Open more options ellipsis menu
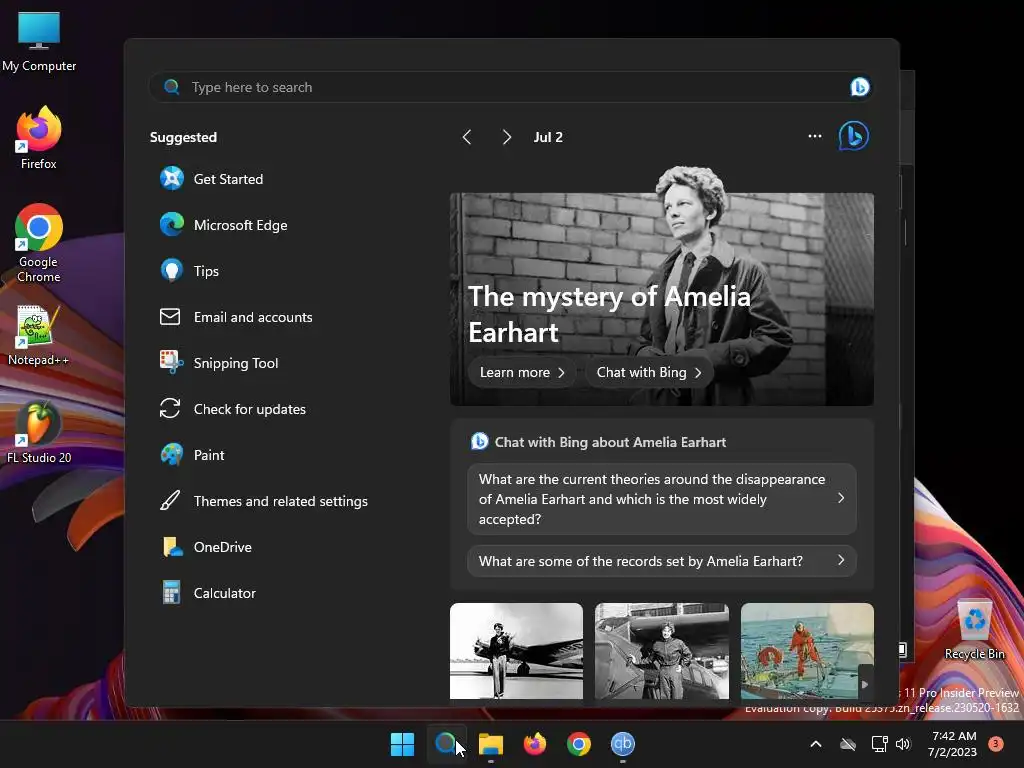 (814, 136)
